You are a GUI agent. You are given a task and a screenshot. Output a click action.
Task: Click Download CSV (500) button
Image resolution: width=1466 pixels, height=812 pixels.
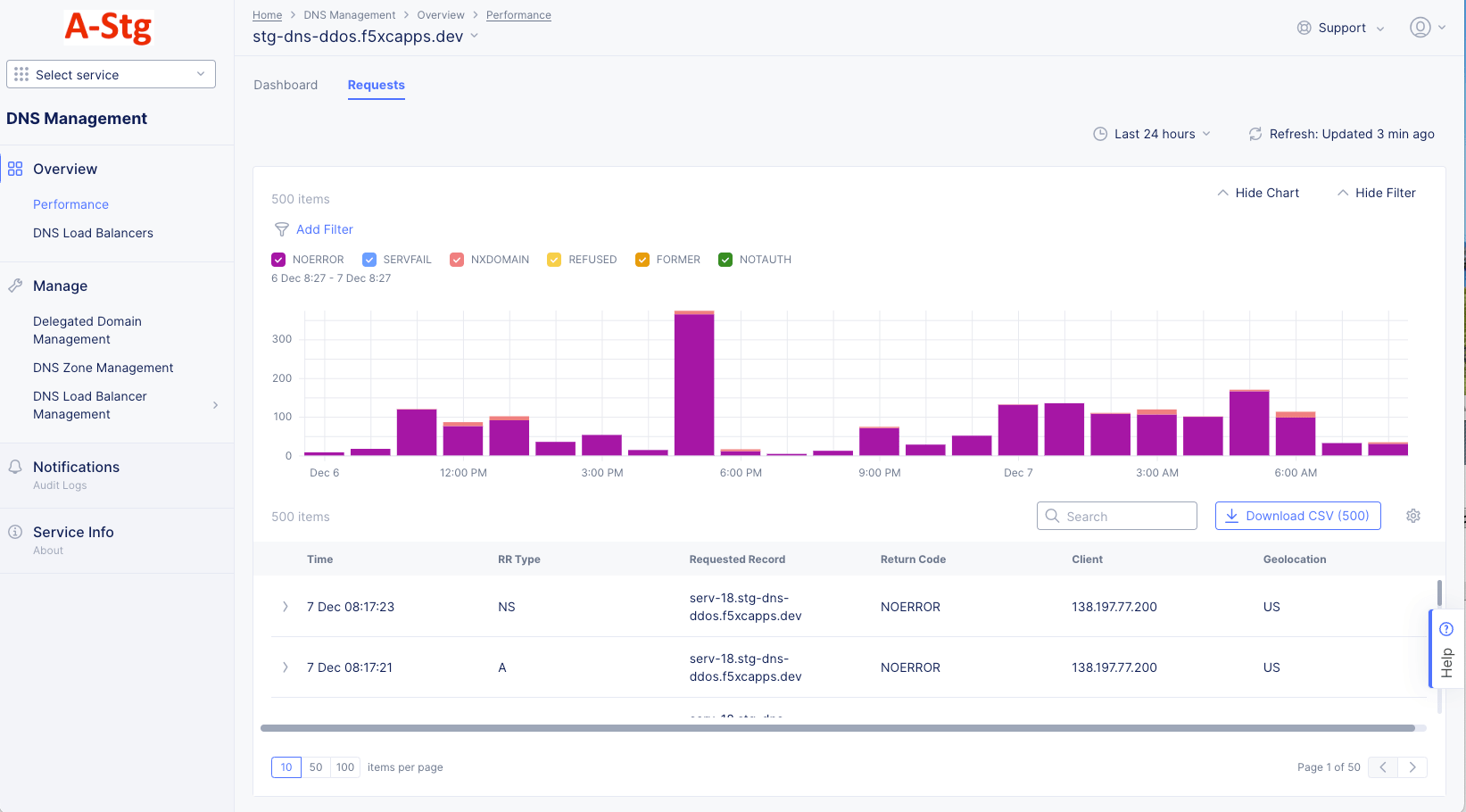1297,516
